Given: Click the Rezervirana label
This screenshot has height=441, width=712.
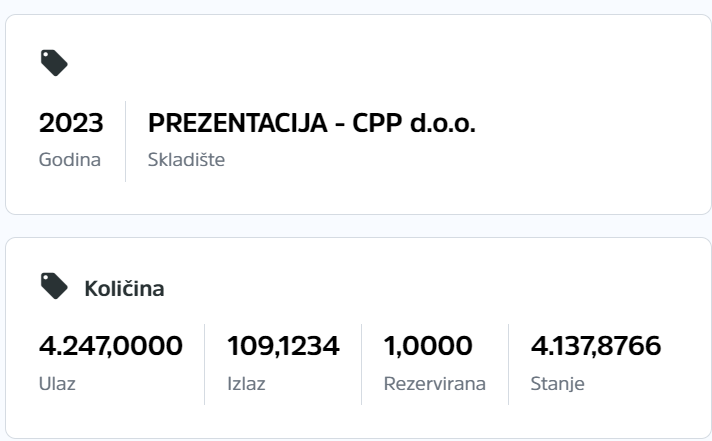Looking at the screenshot, I should [x=435, y=384].
